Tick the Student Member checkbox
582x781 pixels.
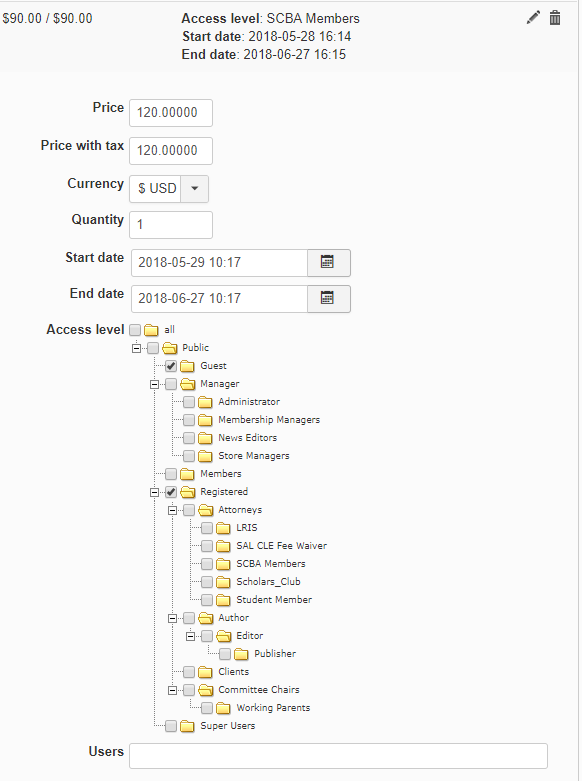click(x=207, y=600)
